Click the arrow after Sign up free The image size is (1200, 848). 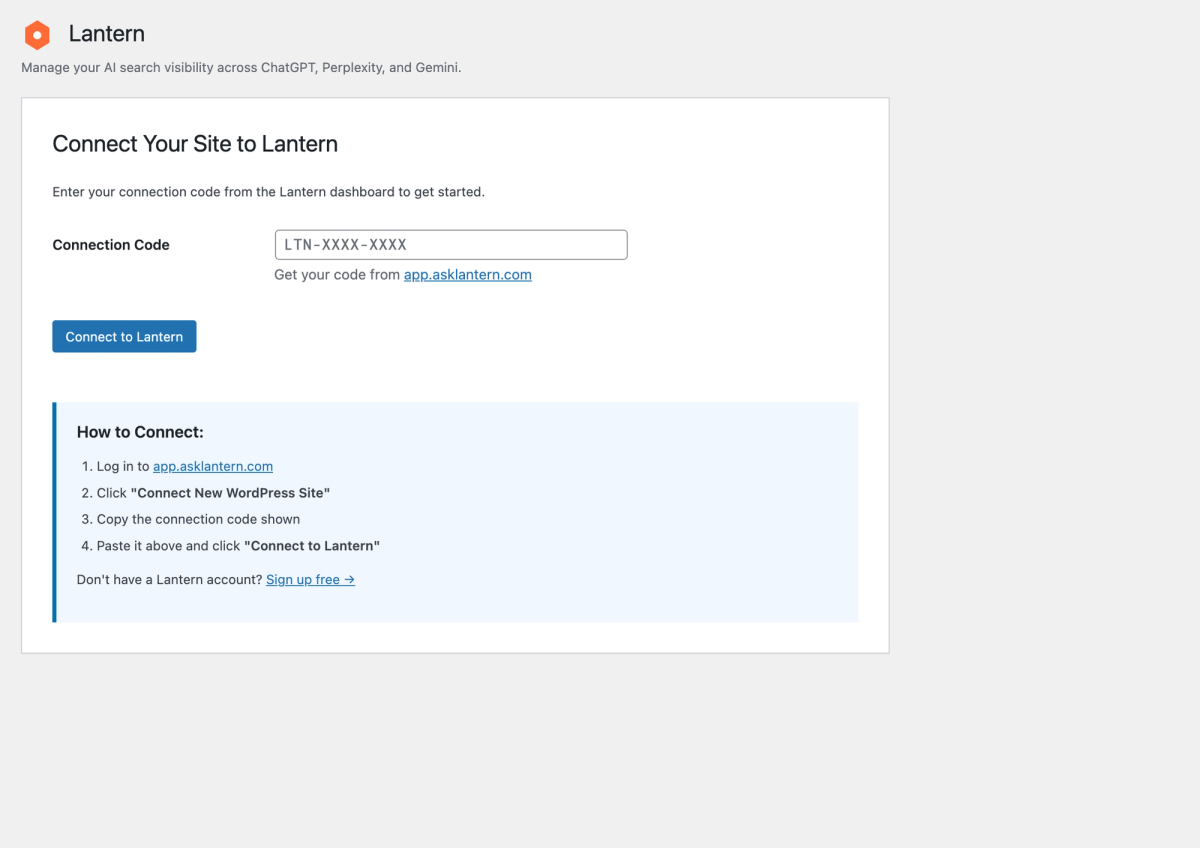point(349,579)
